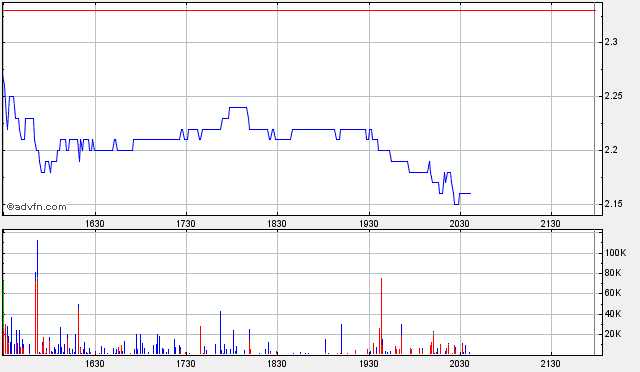Screen dimensions: 640x372
Task: Select the 1730 label on price chart
Action: point(186,224)
